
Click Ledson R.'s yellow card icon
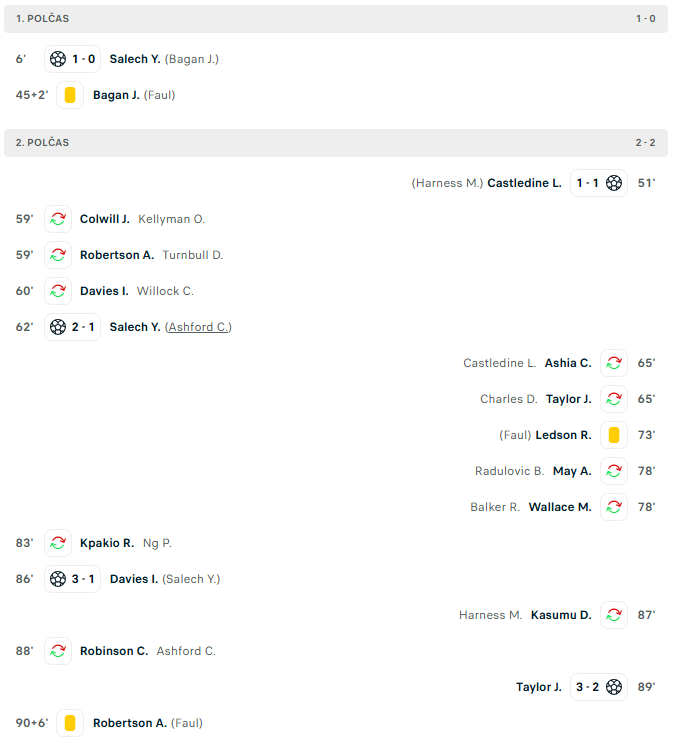pos(614,435)
